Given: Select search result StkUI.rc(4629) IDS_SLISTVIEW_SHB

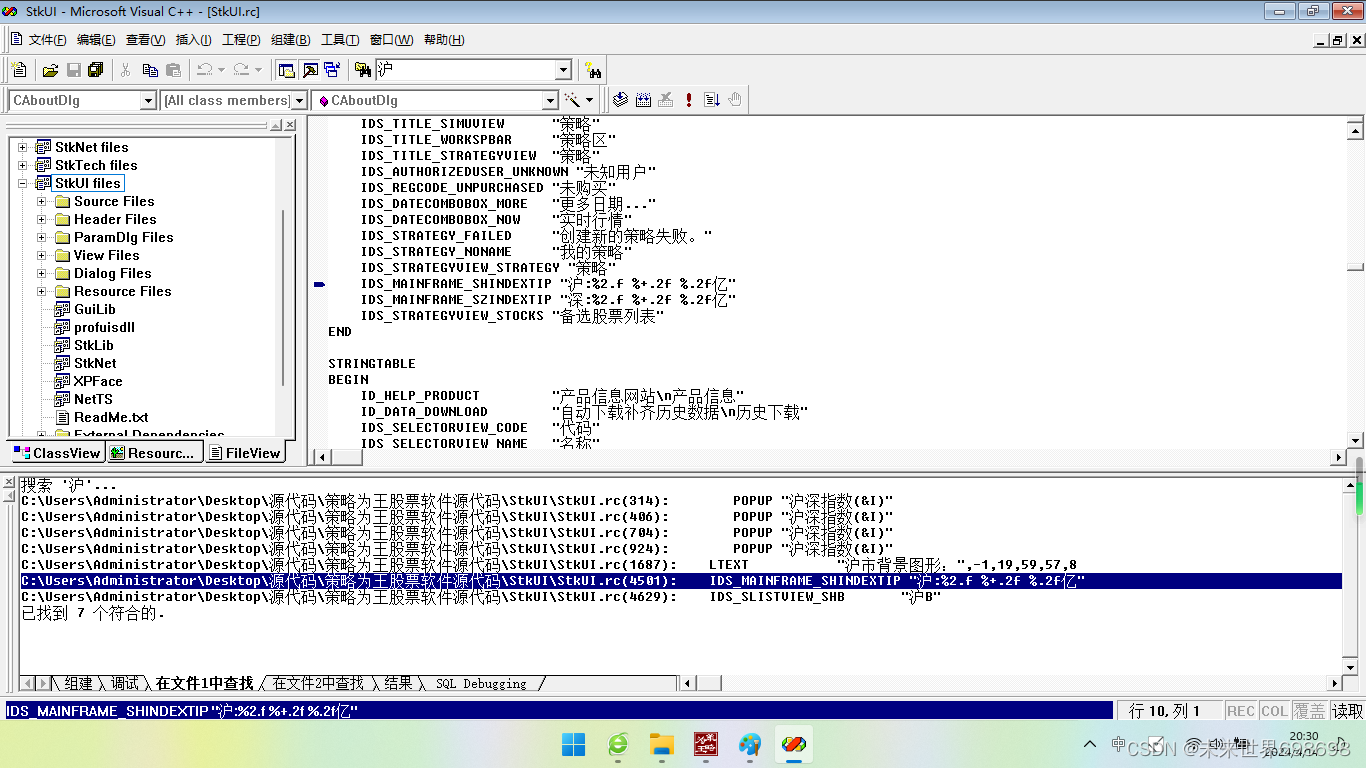Looking at the screenshot, I should pos(680,597).
